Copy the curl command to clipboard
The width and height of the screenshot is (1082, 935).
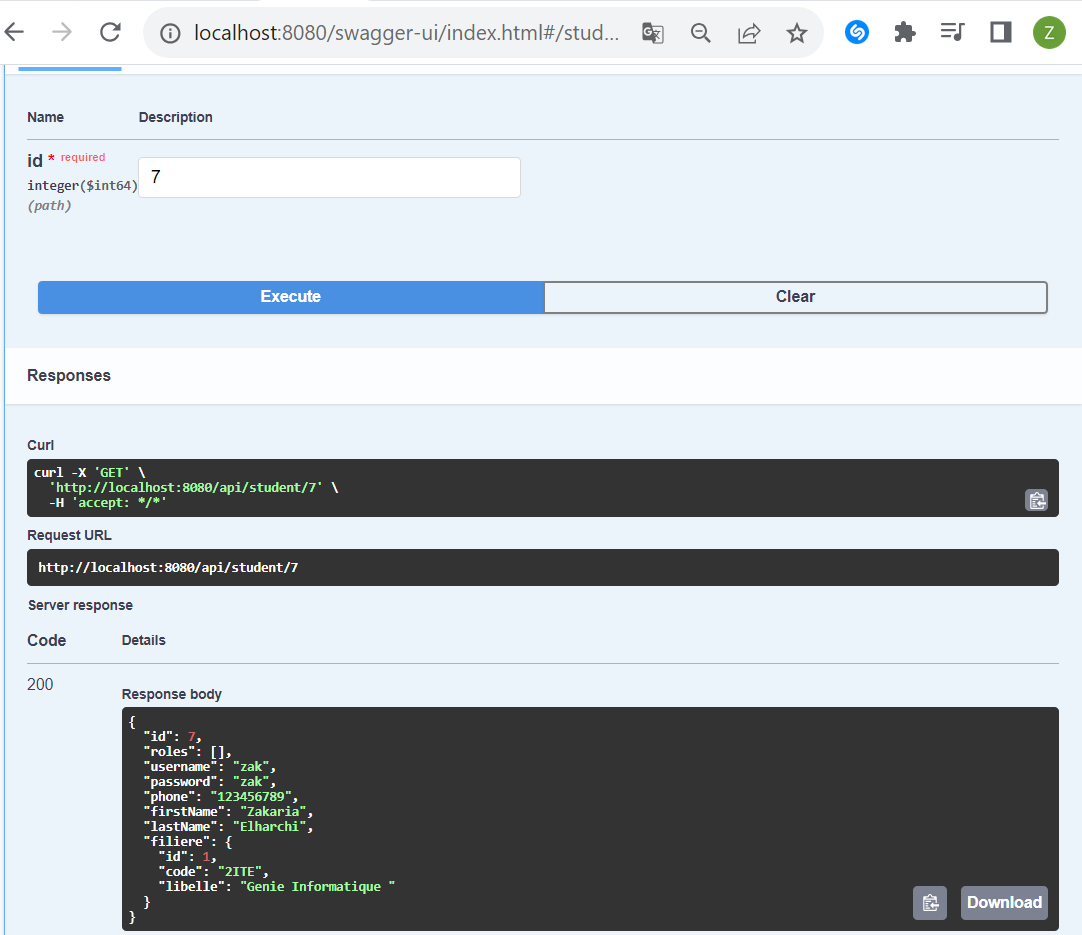[1037, 500]
